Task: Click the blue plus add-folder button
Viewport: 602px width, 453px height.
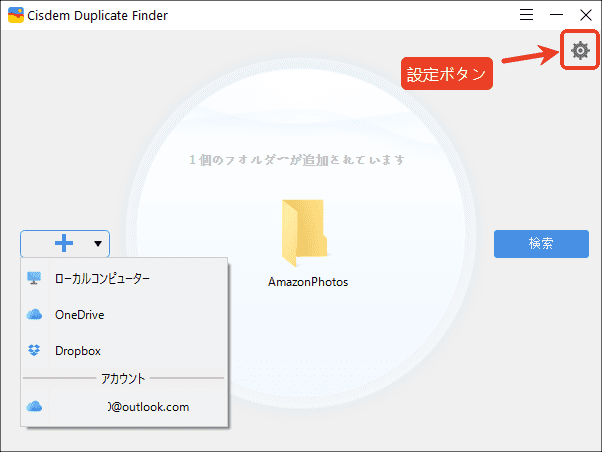Action: (x=64, y=243)
